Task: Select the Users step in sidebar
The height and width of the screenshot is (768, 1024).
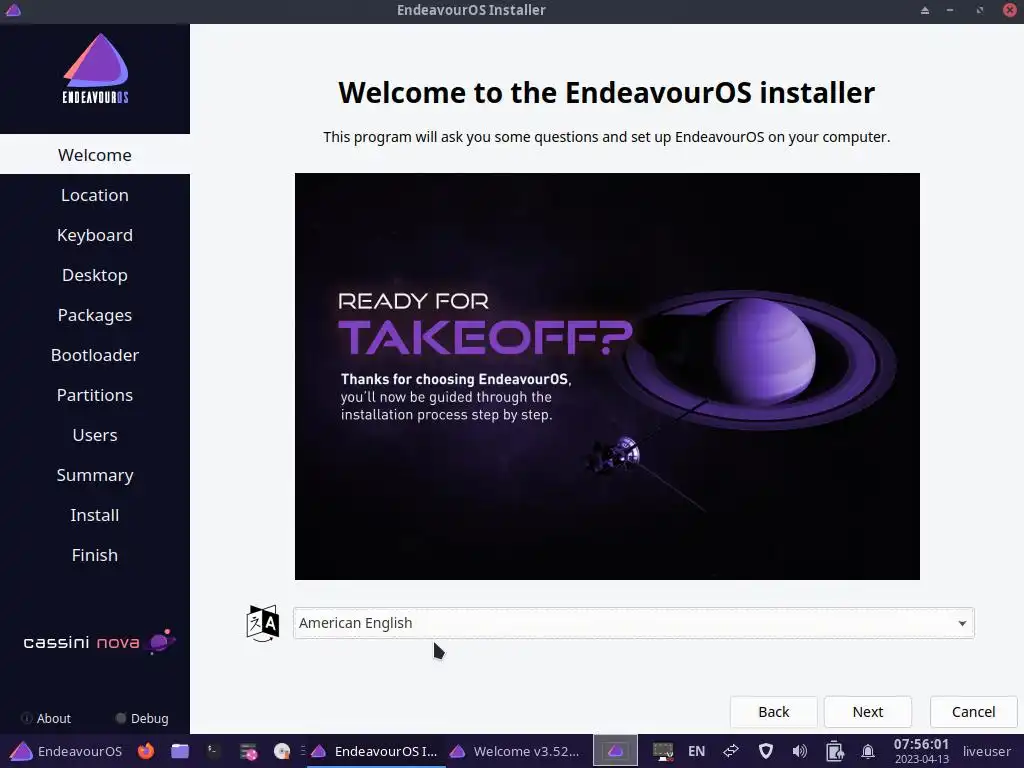Action: (95, 435)
